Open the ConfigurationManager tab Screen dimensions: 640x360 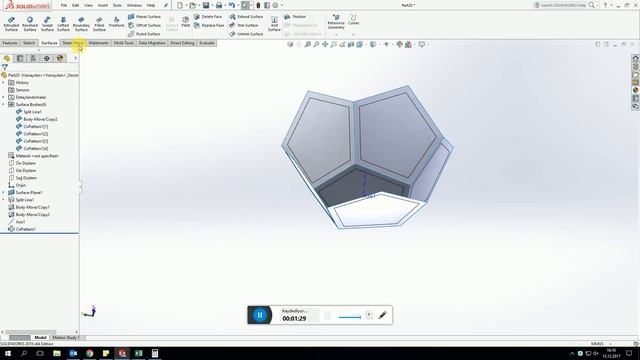33,58
